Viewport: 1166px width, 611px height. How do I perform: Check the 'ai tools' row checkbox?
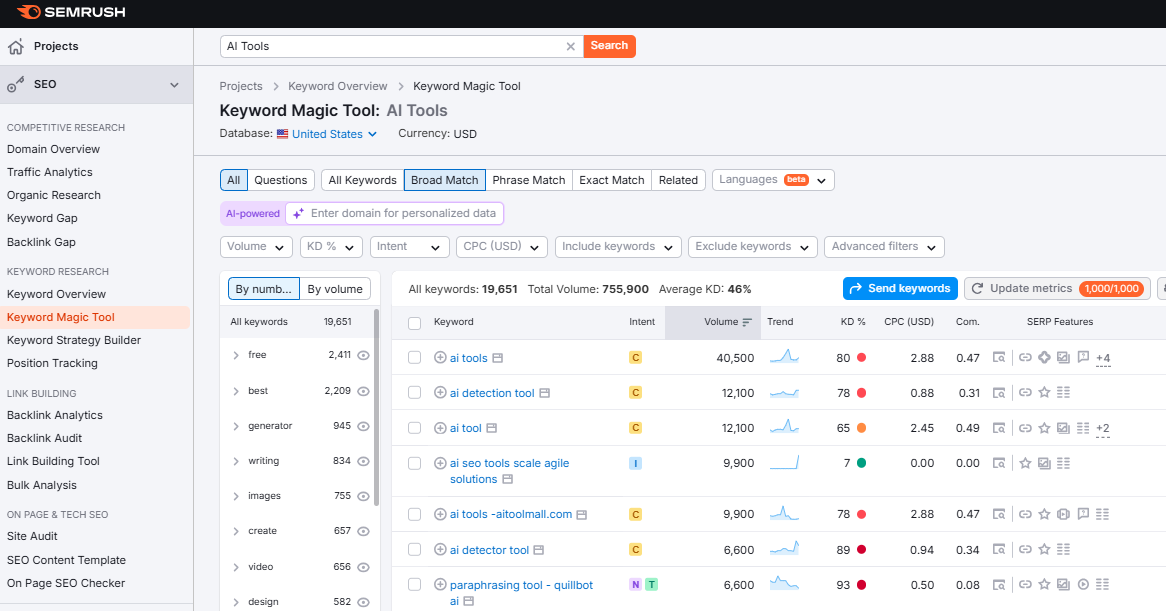(415, 358)
